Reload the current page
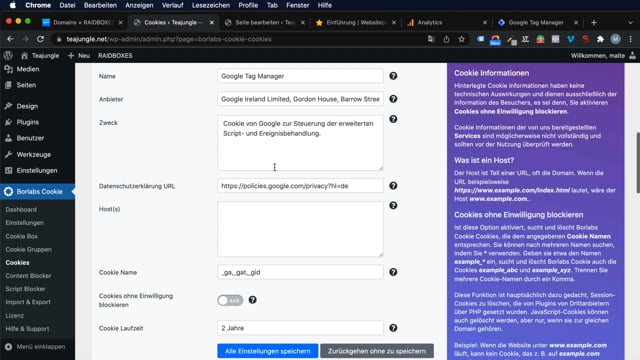 coord(40,39)
